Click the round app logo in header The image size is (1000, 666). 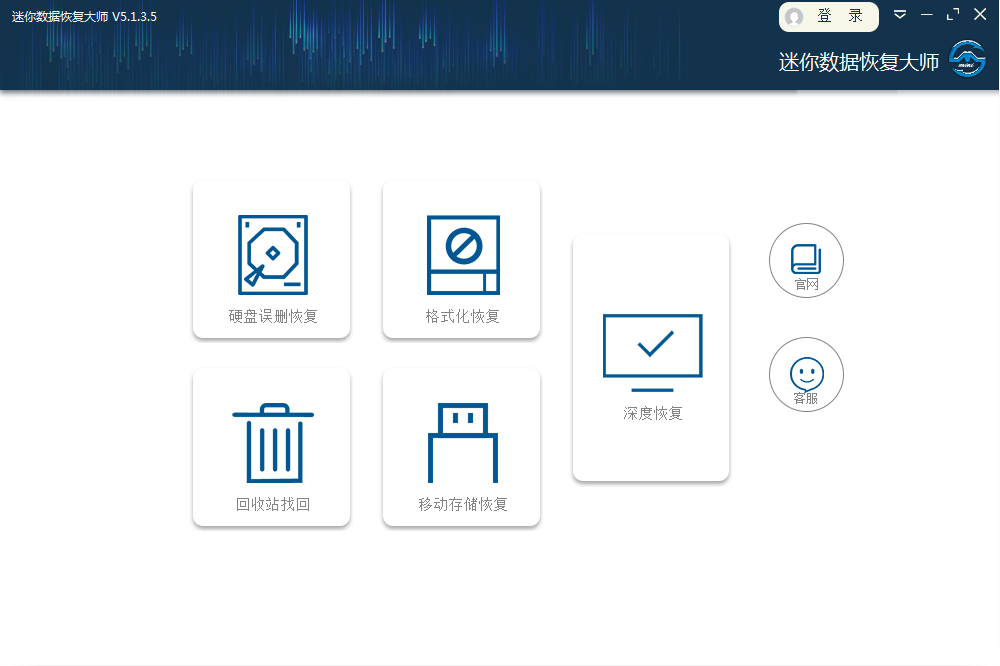tap(967, 60)
